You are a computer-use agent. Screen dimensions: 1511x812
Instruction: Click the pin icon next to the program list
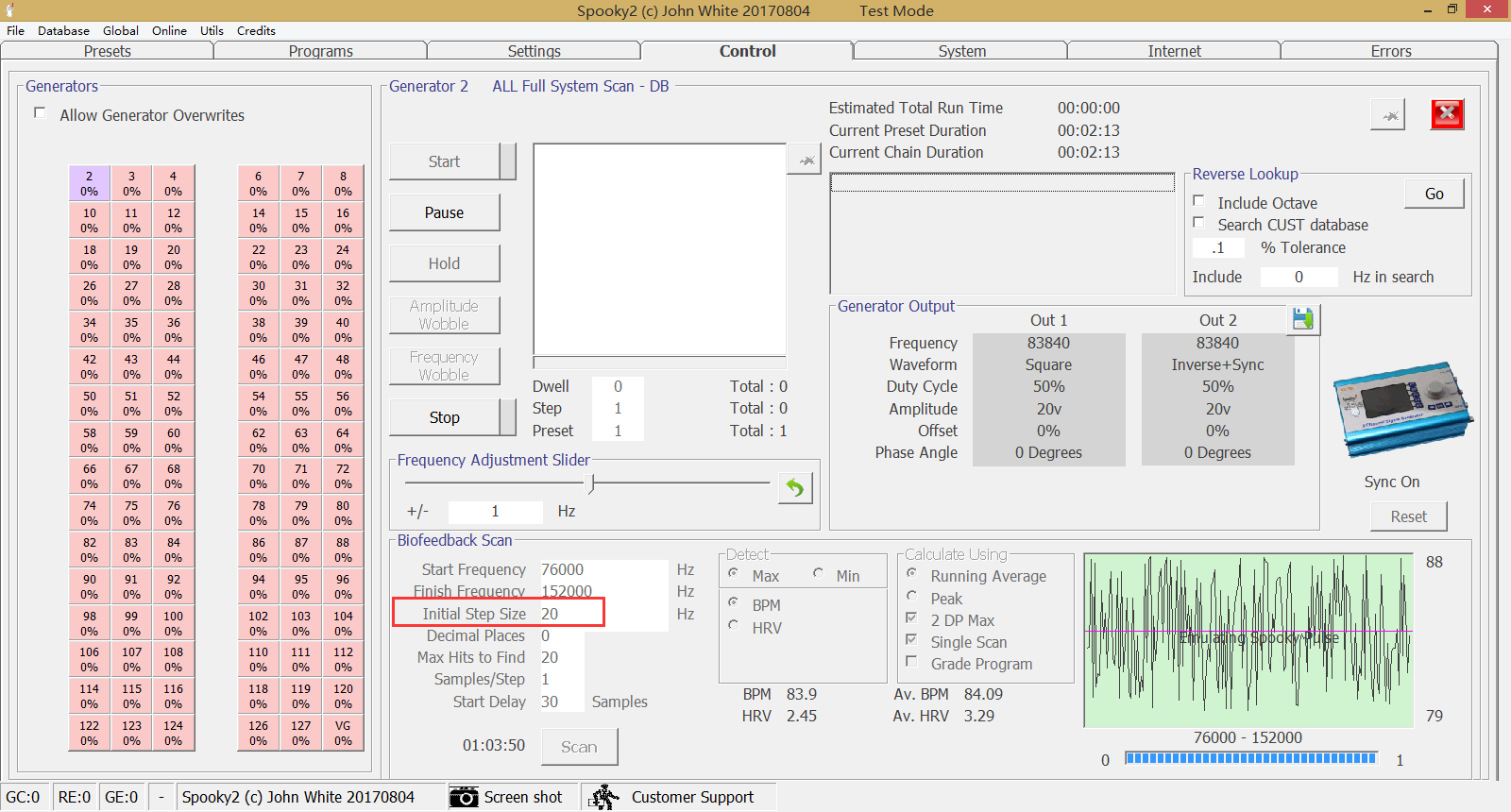(x=805, y=161)
